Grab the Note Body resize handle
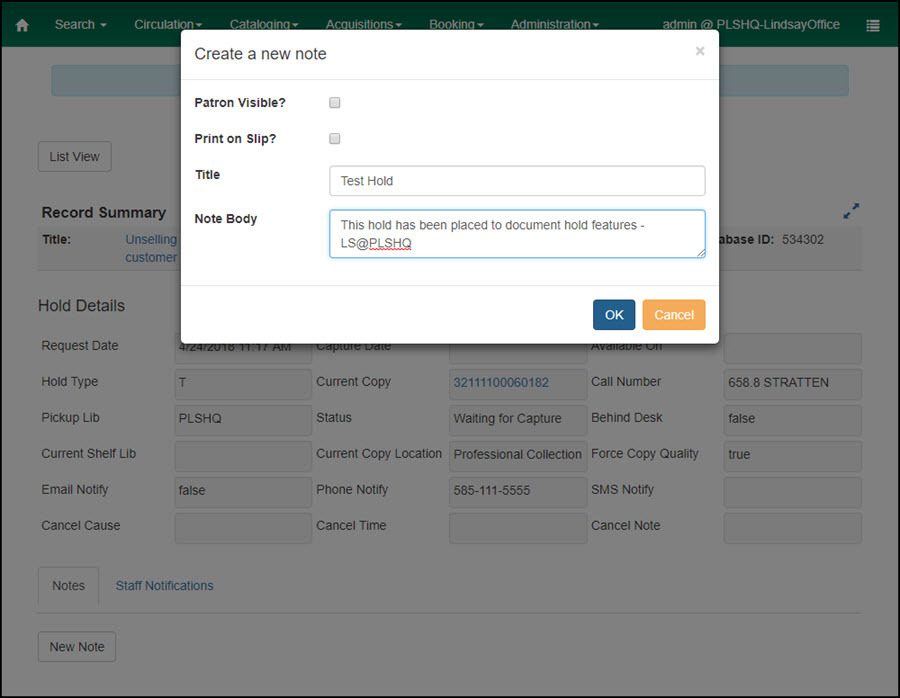 point(701,253)
